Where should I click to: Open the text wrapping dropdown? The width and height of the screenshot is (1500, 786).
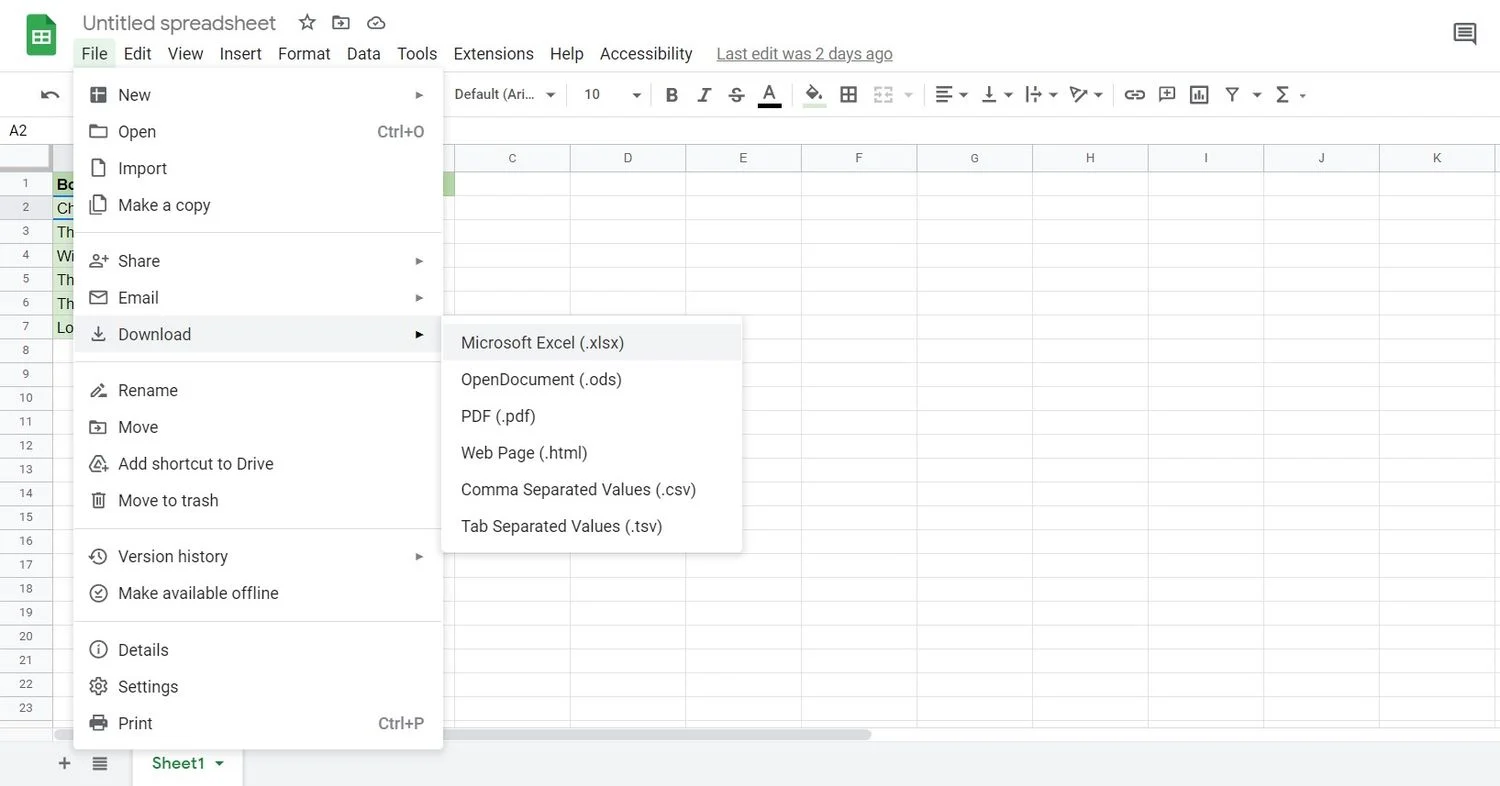coord(1042,95)
